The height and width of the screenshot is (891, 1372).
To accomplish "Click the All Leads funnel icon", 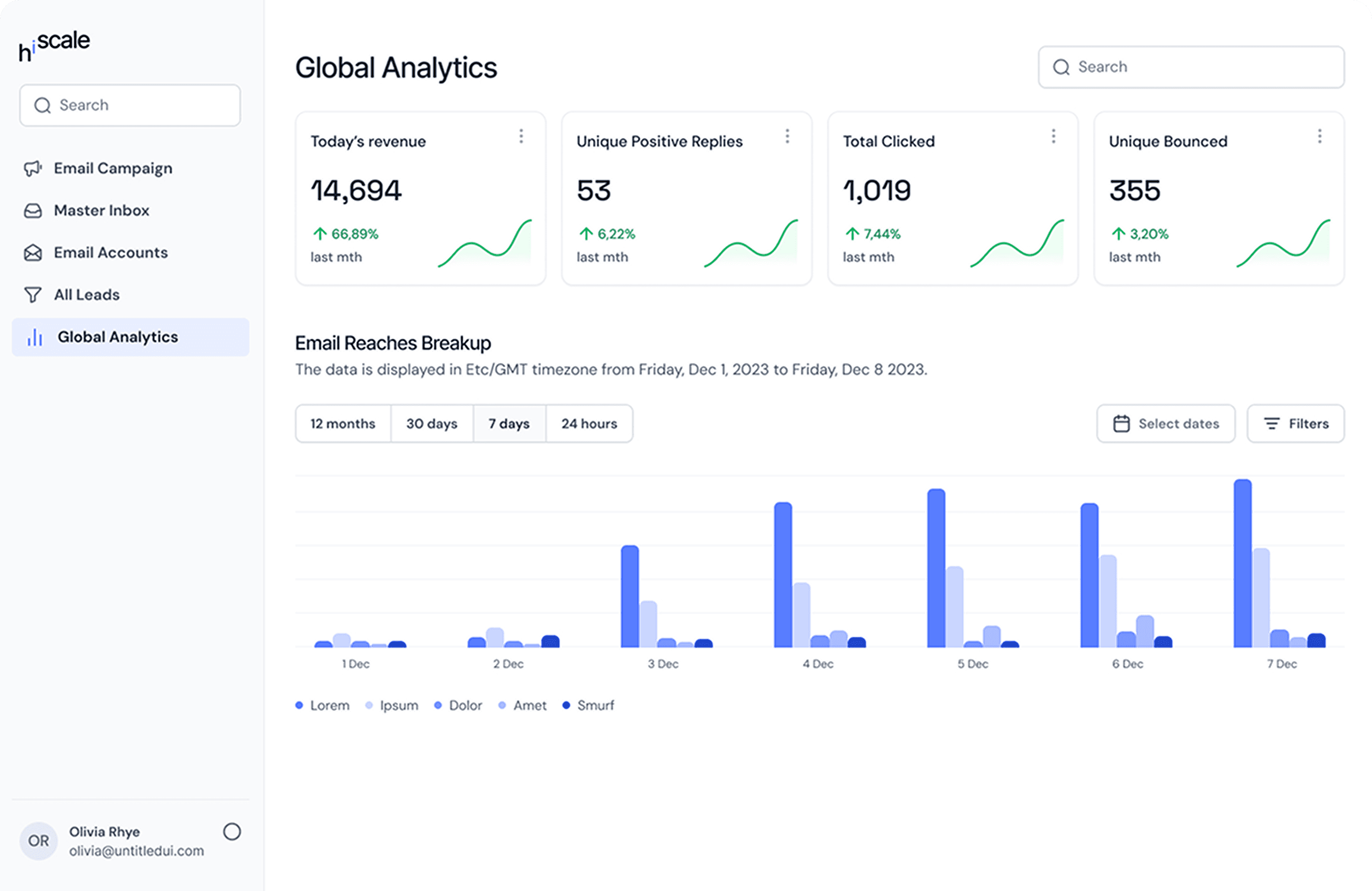I will point(33,295).
